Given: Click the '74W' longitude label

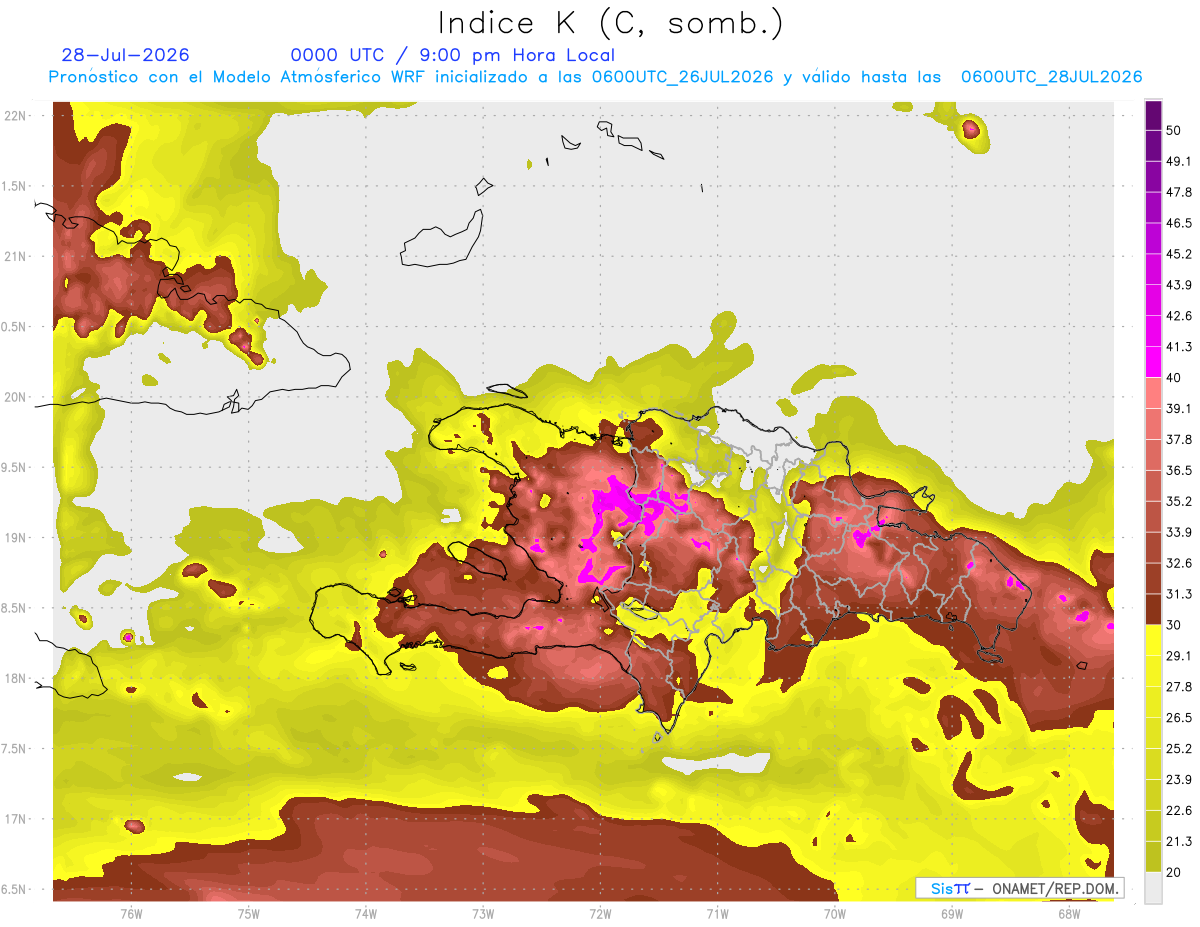Looking at the screenshot, I should pos(365,914).
